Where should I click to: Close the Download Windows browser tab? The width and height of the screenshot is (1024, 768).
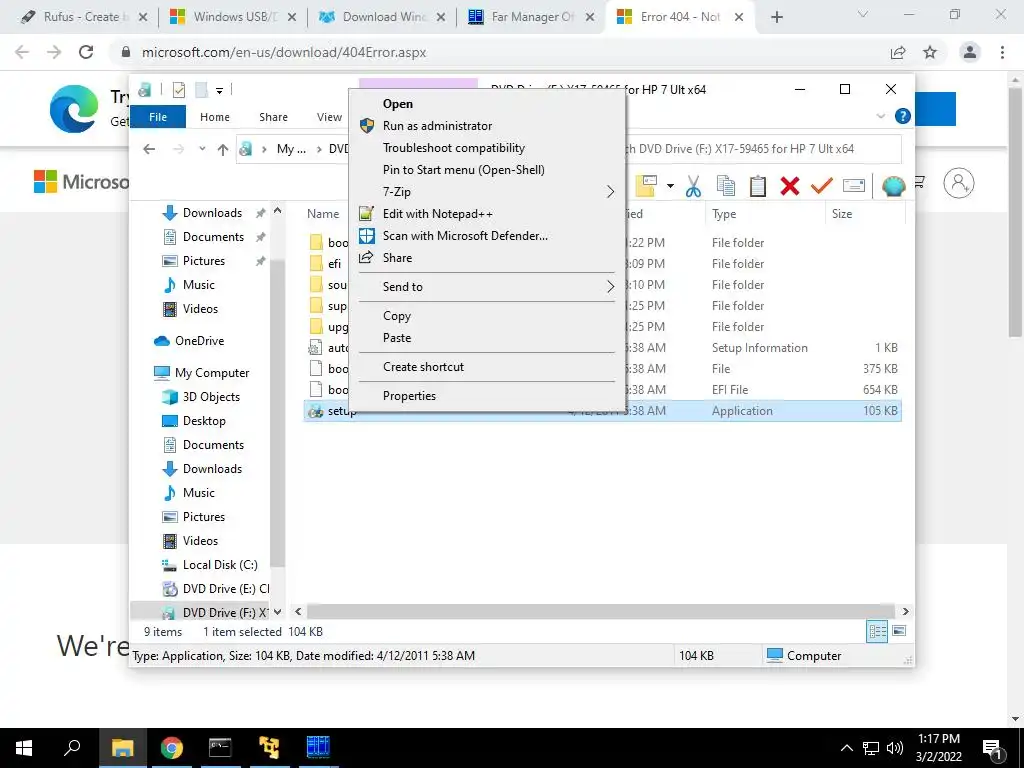[441, 18]
